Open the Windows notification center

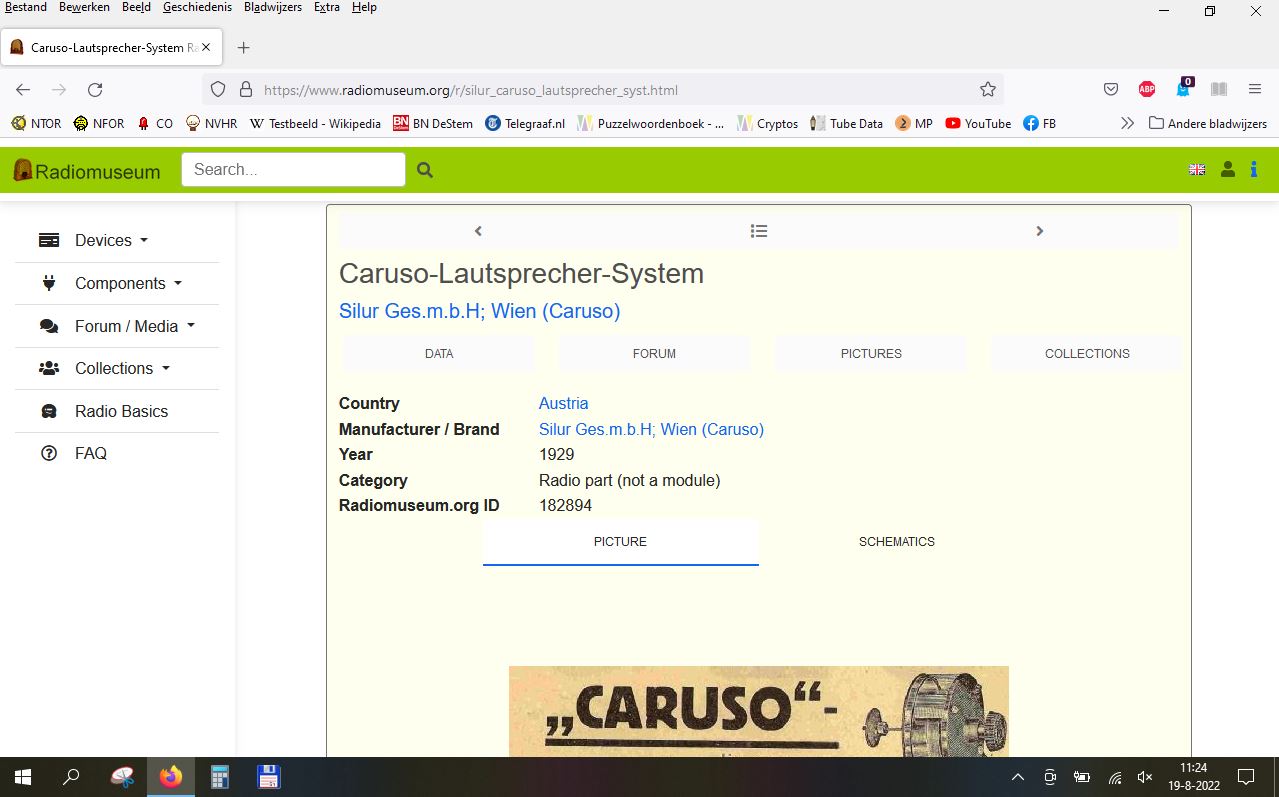[x=1246, y=777]
